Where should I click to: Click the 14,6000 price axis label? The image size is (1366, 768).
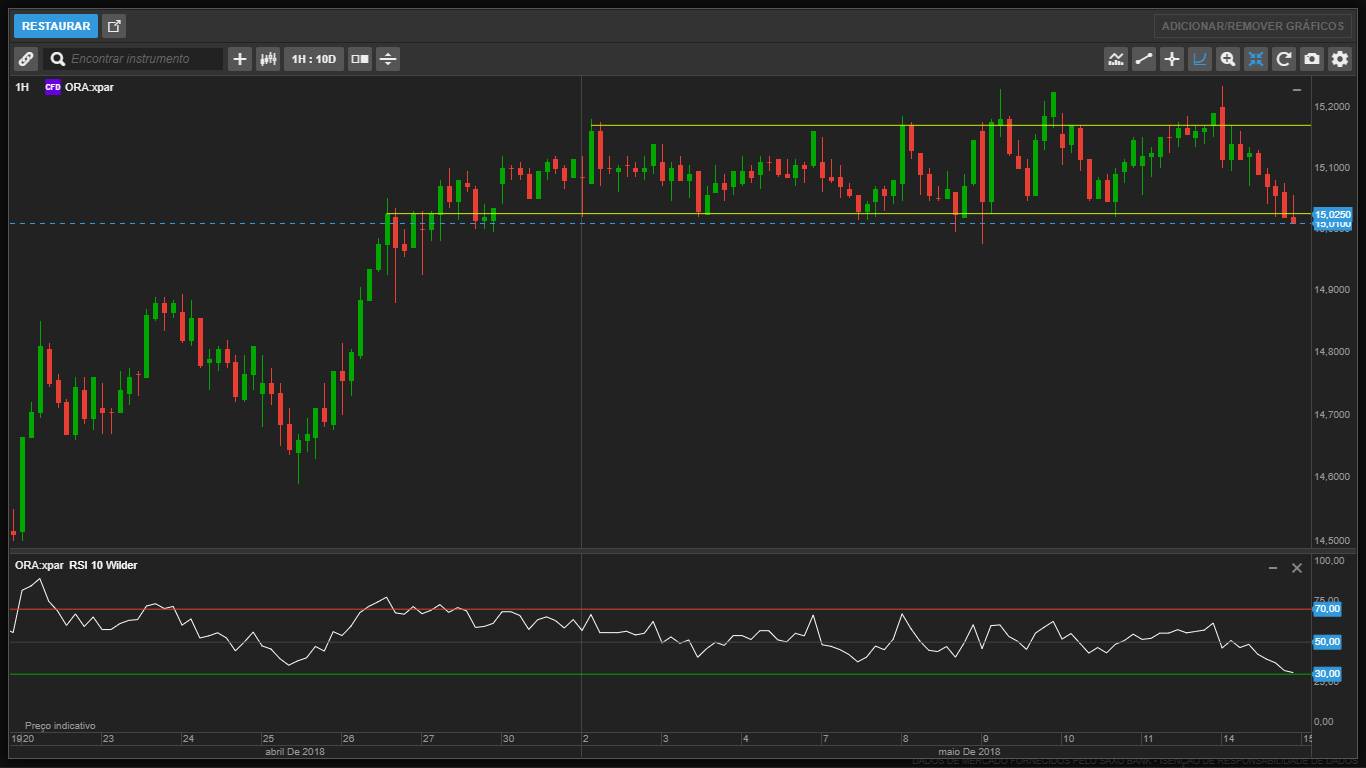pyautogui.click(x=1333, y=476)
